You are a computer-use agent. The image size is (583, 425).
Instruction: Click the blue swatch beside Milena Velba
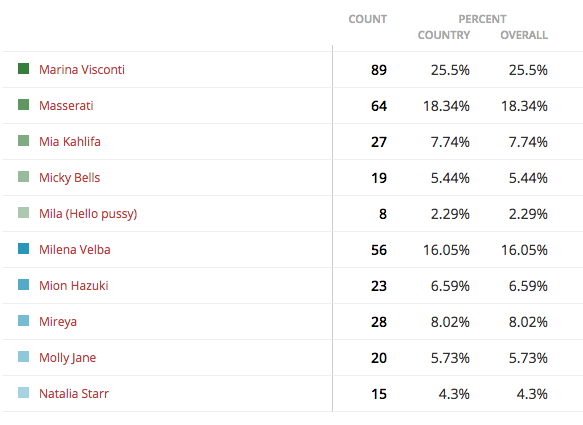23,249
